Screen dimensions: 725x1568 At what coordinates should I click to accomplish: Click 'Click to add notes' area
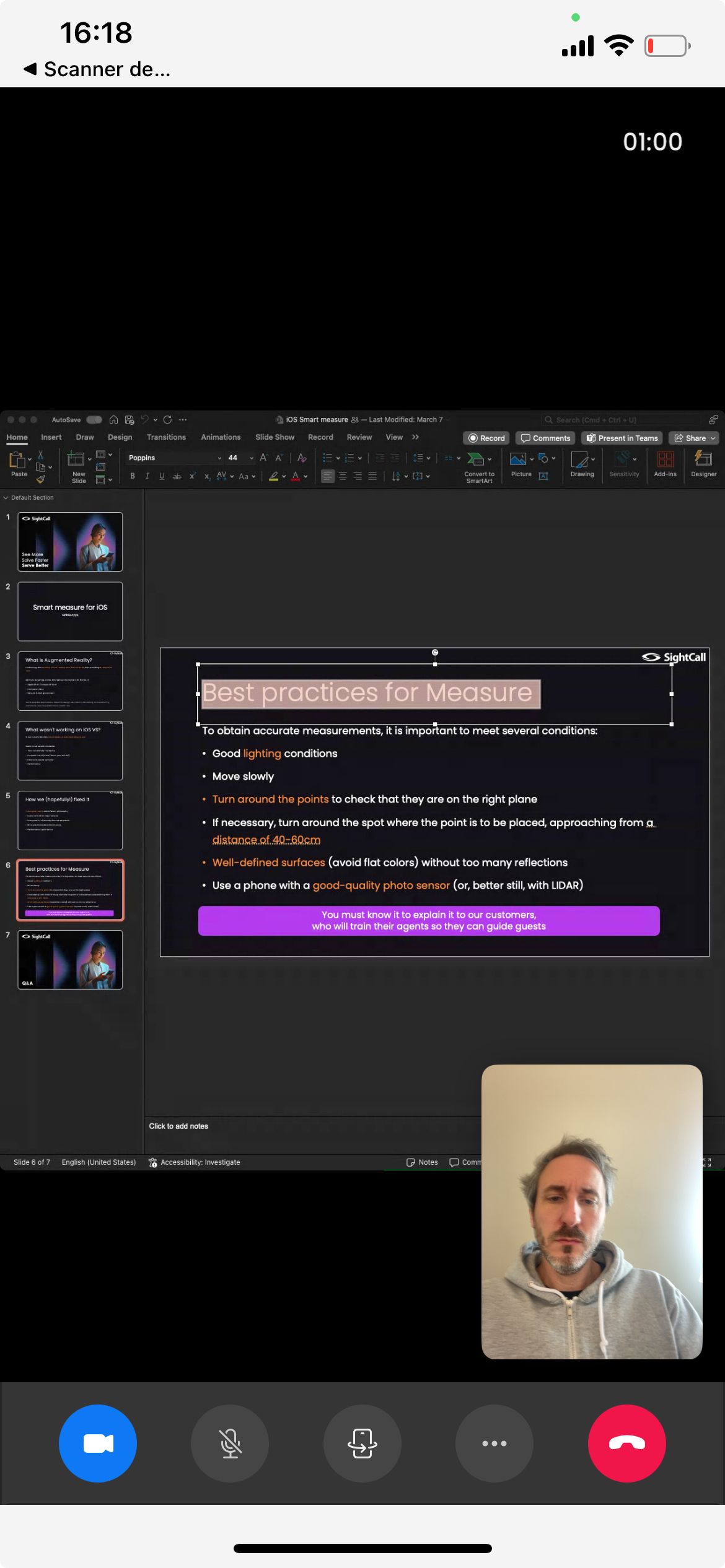coord(178,1126)
